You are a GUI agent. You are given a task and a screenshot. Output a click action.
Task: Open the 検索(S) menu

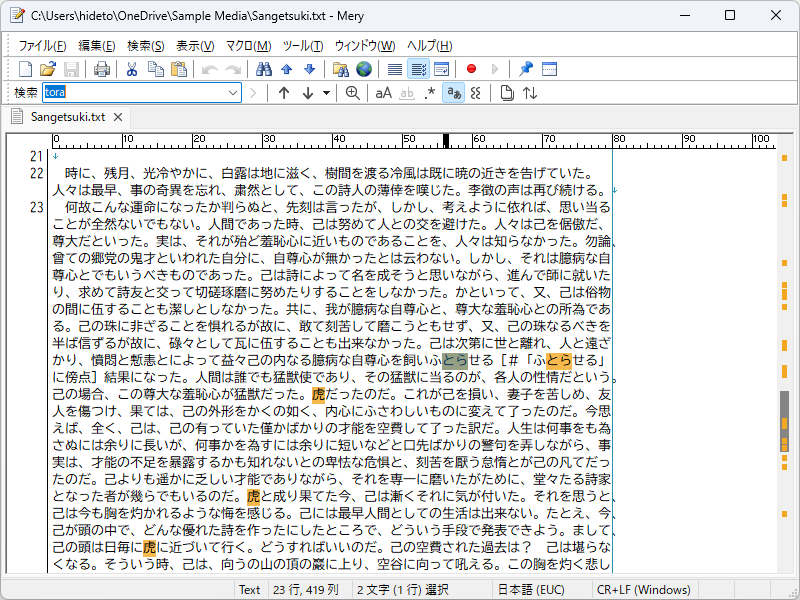pos(145,46)
